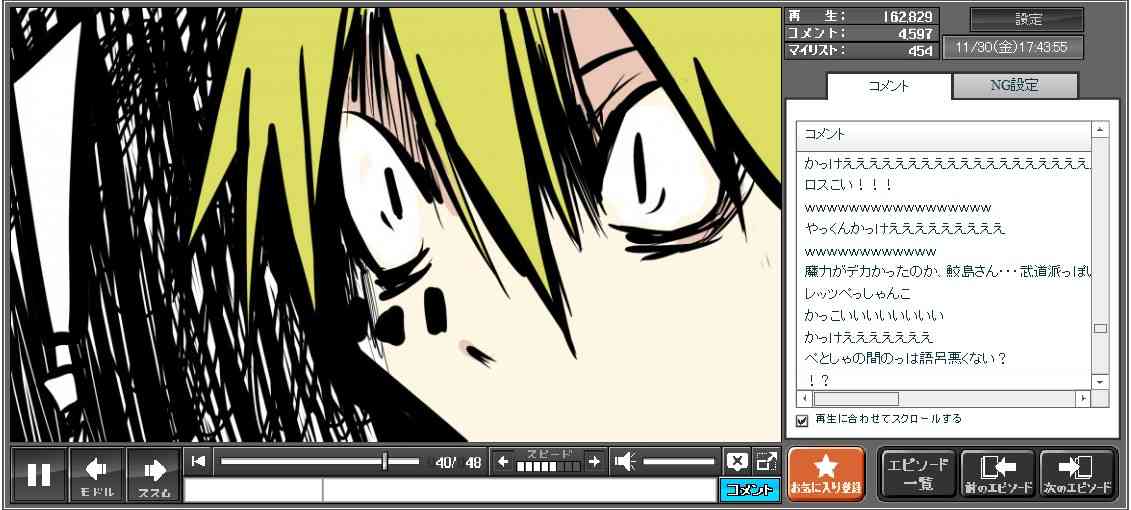Select the コメント tab
This screenshot has height=510, width=1131.
pyautogui.click(x=887, y=86)
